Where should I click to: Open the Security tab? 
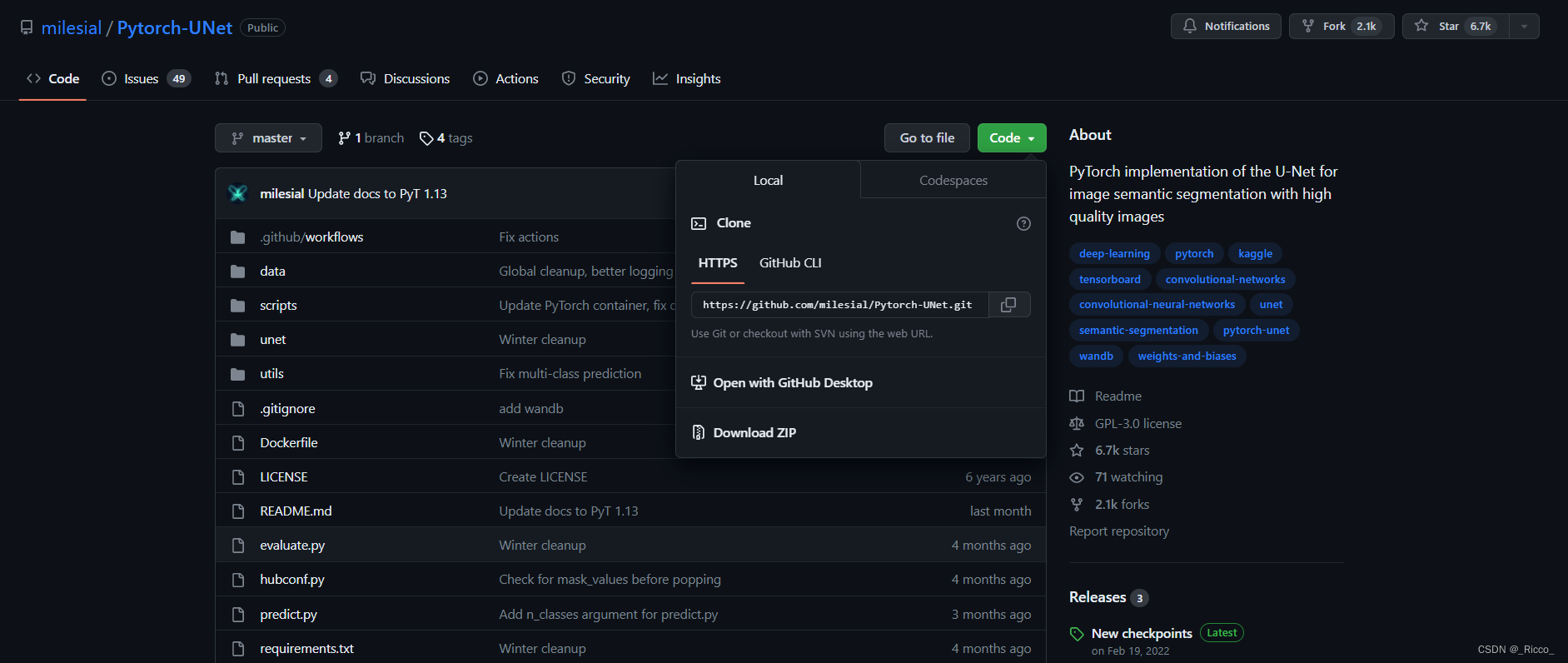[x=595, y=79]
